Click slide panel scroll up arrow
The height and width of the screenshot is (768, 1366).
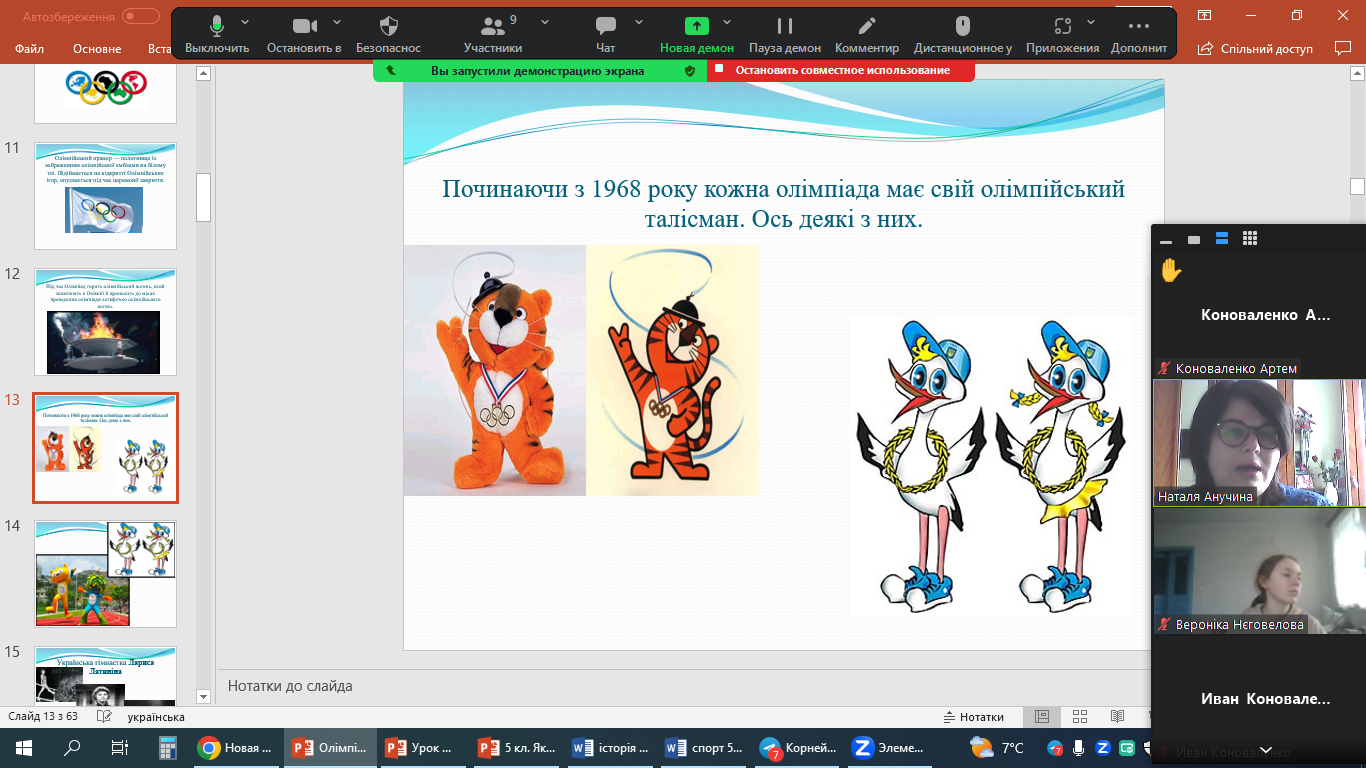204,73
